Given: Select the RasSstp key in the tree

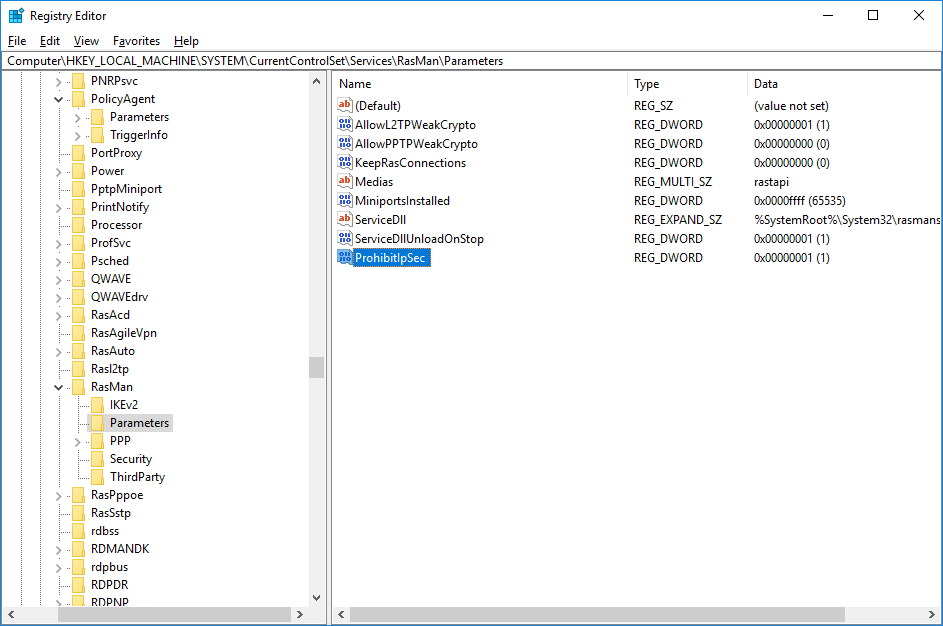Looking at the screenshot, I should 111,513.
